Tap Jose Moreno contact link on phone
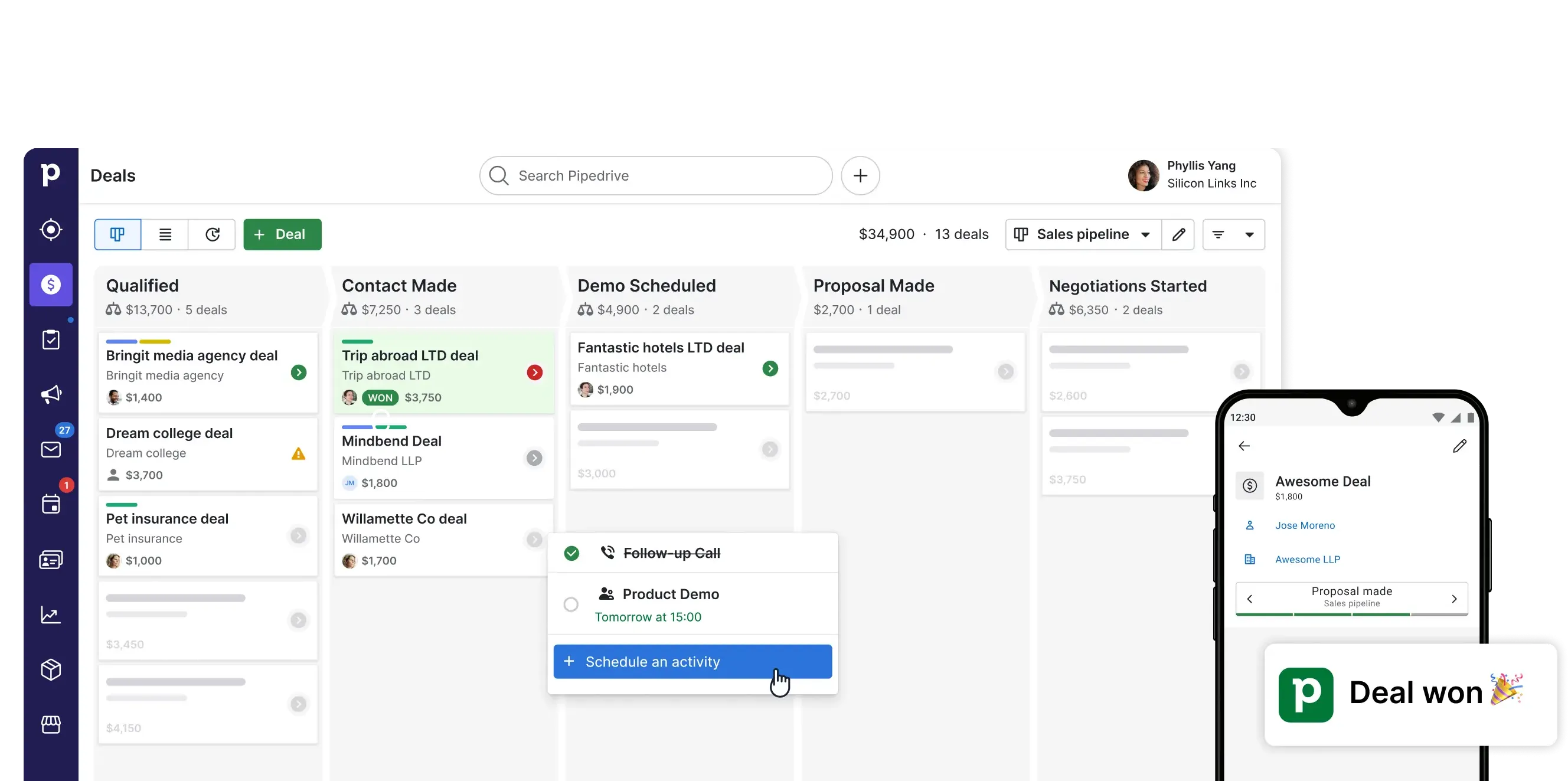 point(1305,525)
